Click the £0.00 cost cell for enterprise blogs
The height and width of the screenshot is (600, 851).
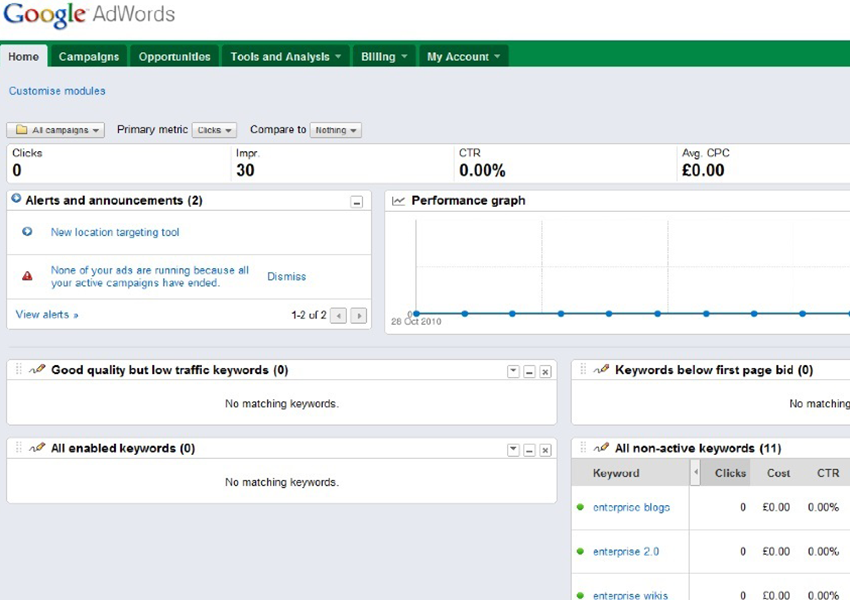point(776,507)
